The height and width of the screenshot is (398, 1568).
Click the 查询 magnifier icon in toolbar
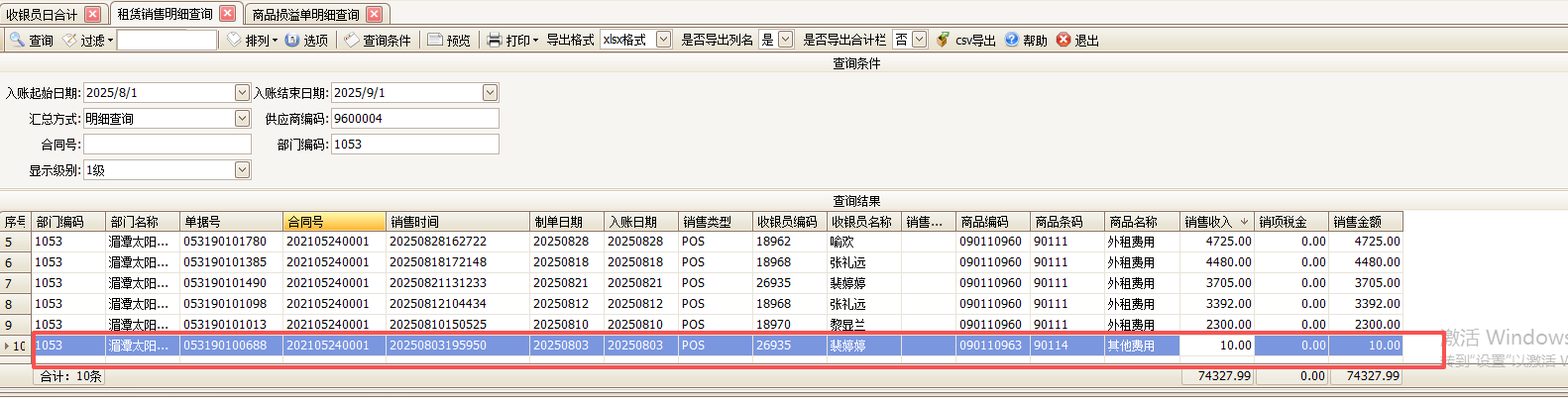click(x=17, y=40)
